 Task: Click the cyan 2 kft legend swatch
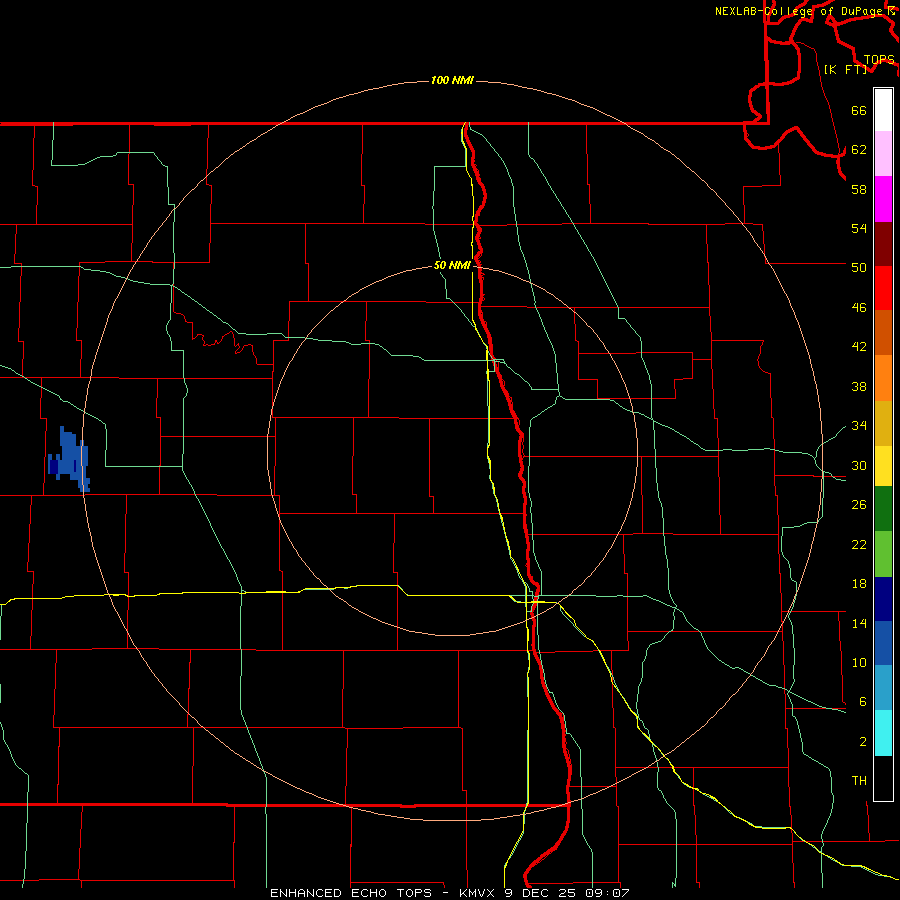coord(883,733)
